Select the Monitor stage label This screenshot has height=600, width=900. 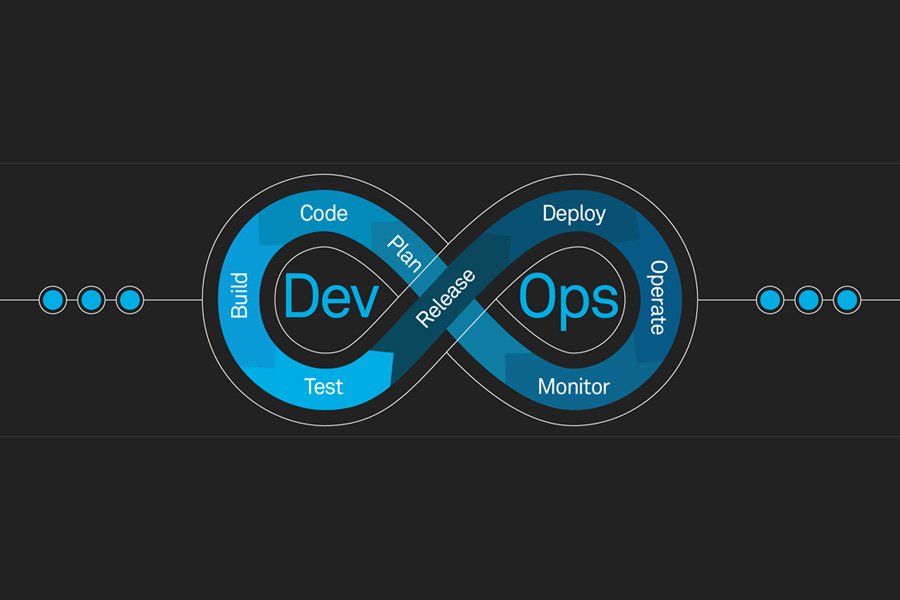573,386
